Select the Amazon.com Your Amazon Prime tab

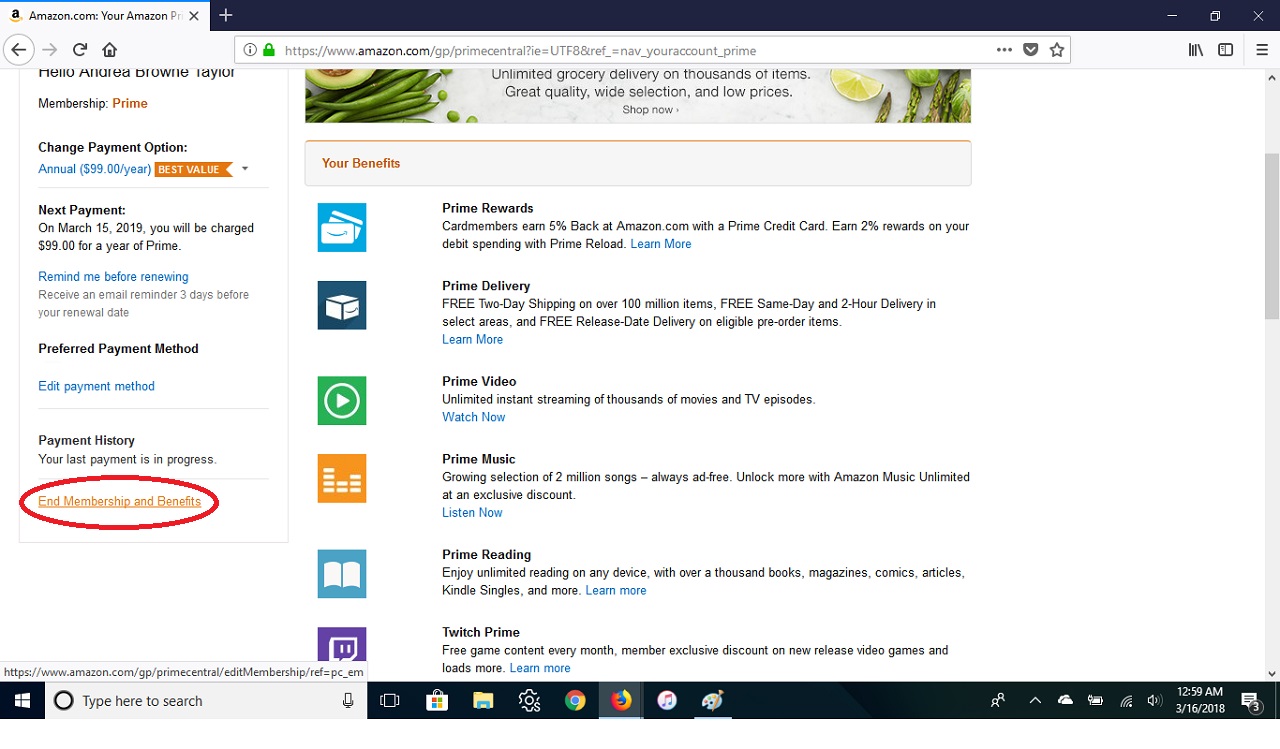point(104,16)
